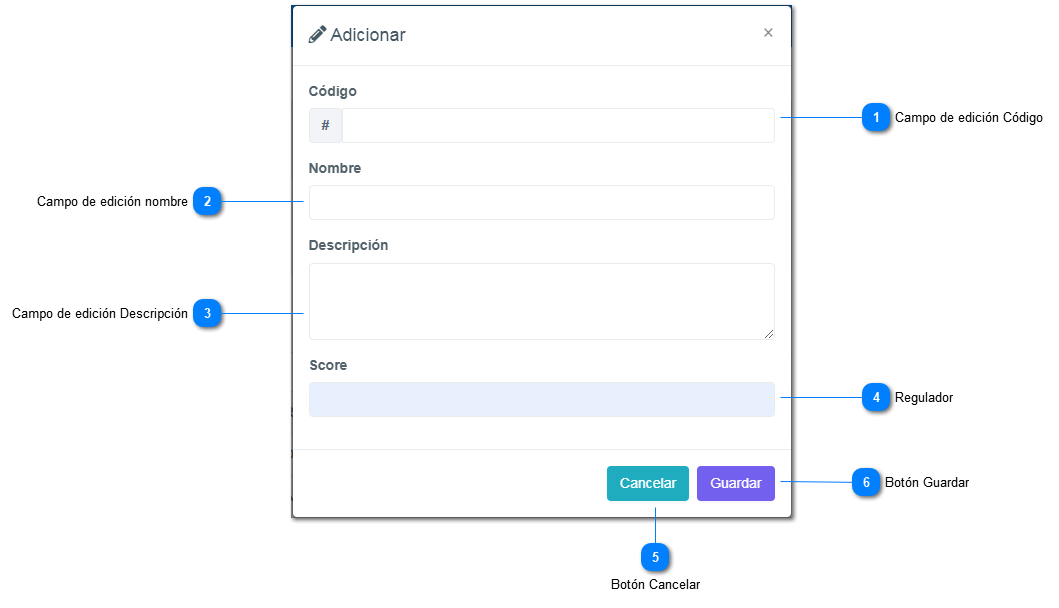
Task: Click the Adicionar dialog title
Action: pos(367,35)
